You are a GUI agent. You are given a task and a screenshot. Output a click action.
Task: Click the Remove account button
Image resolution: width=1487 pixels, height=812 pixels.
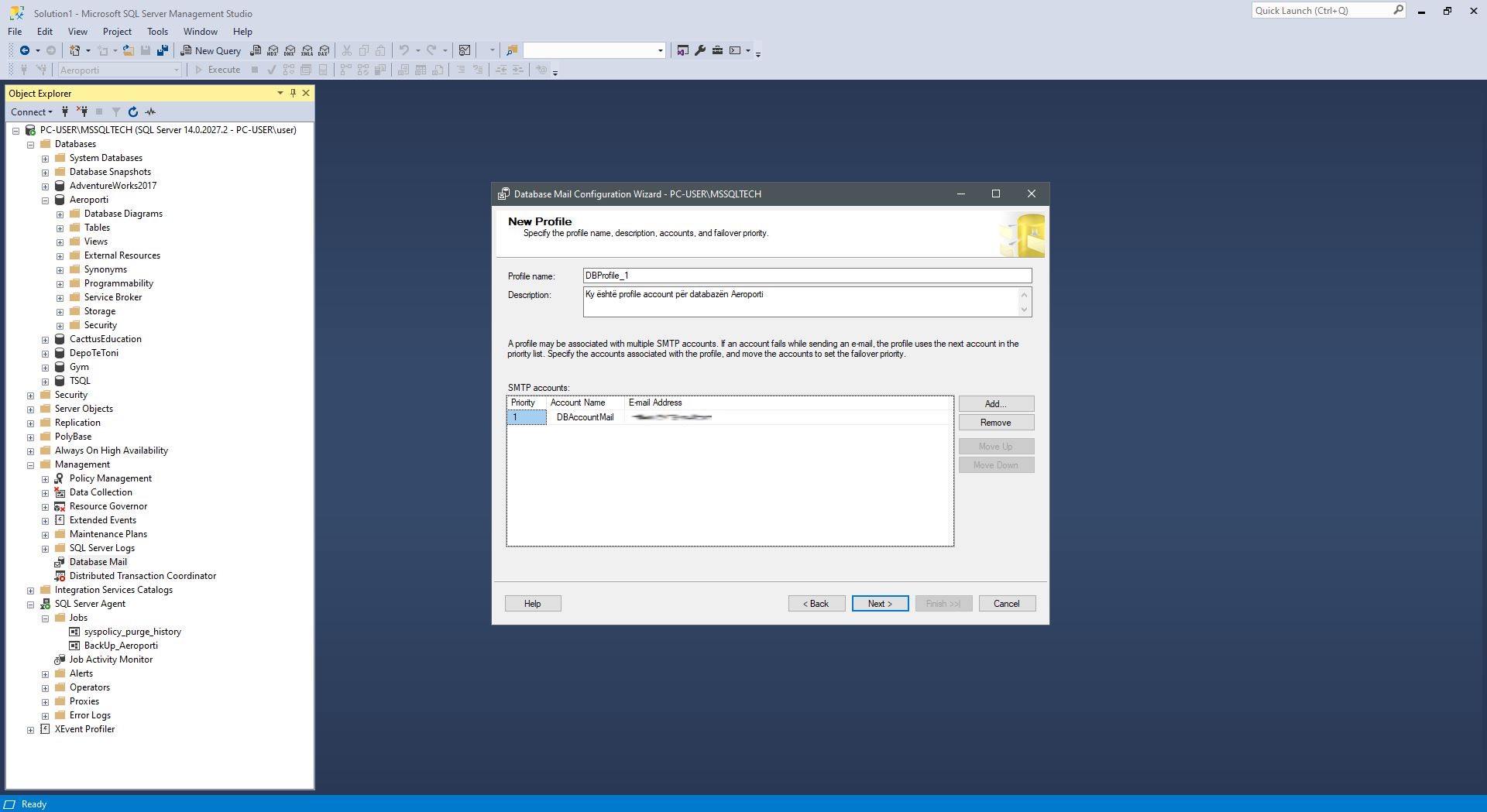996,423
